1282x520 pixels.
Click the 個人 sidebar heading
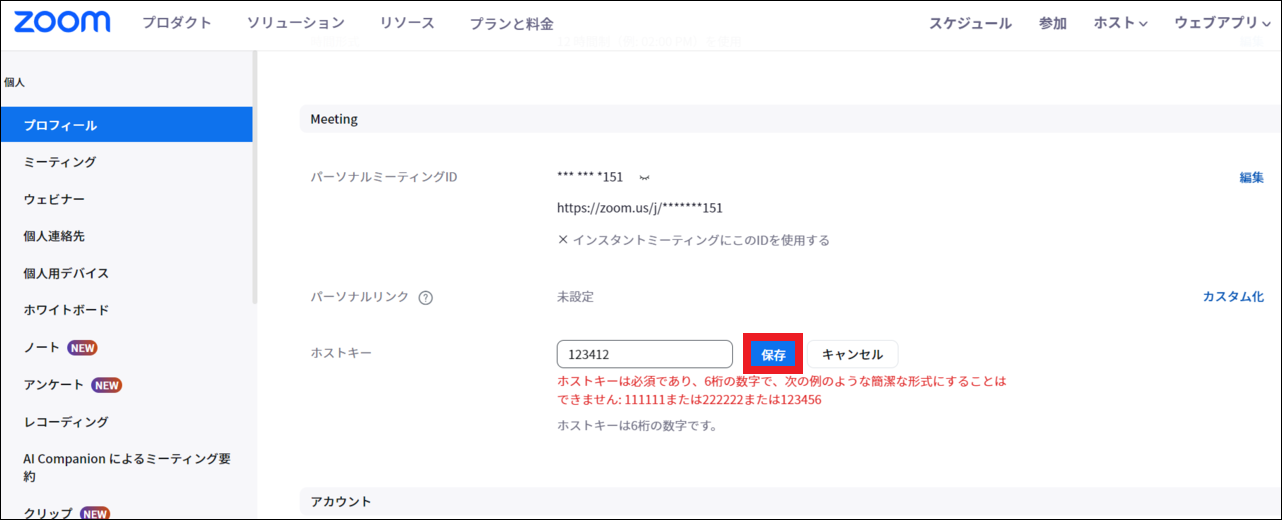click(14, 82)
